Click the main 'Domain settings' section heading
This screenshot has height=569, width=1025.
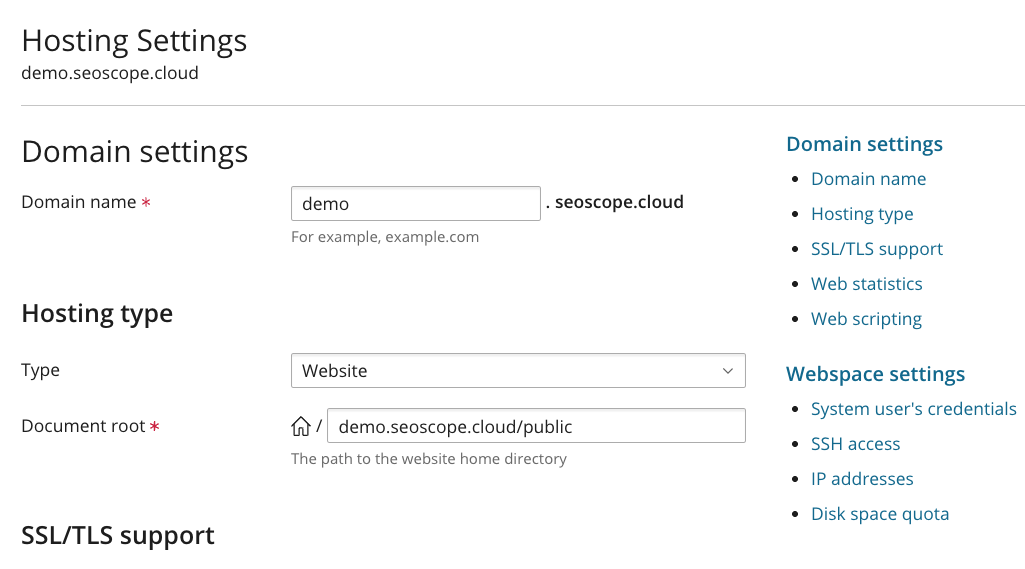point(135,152)
